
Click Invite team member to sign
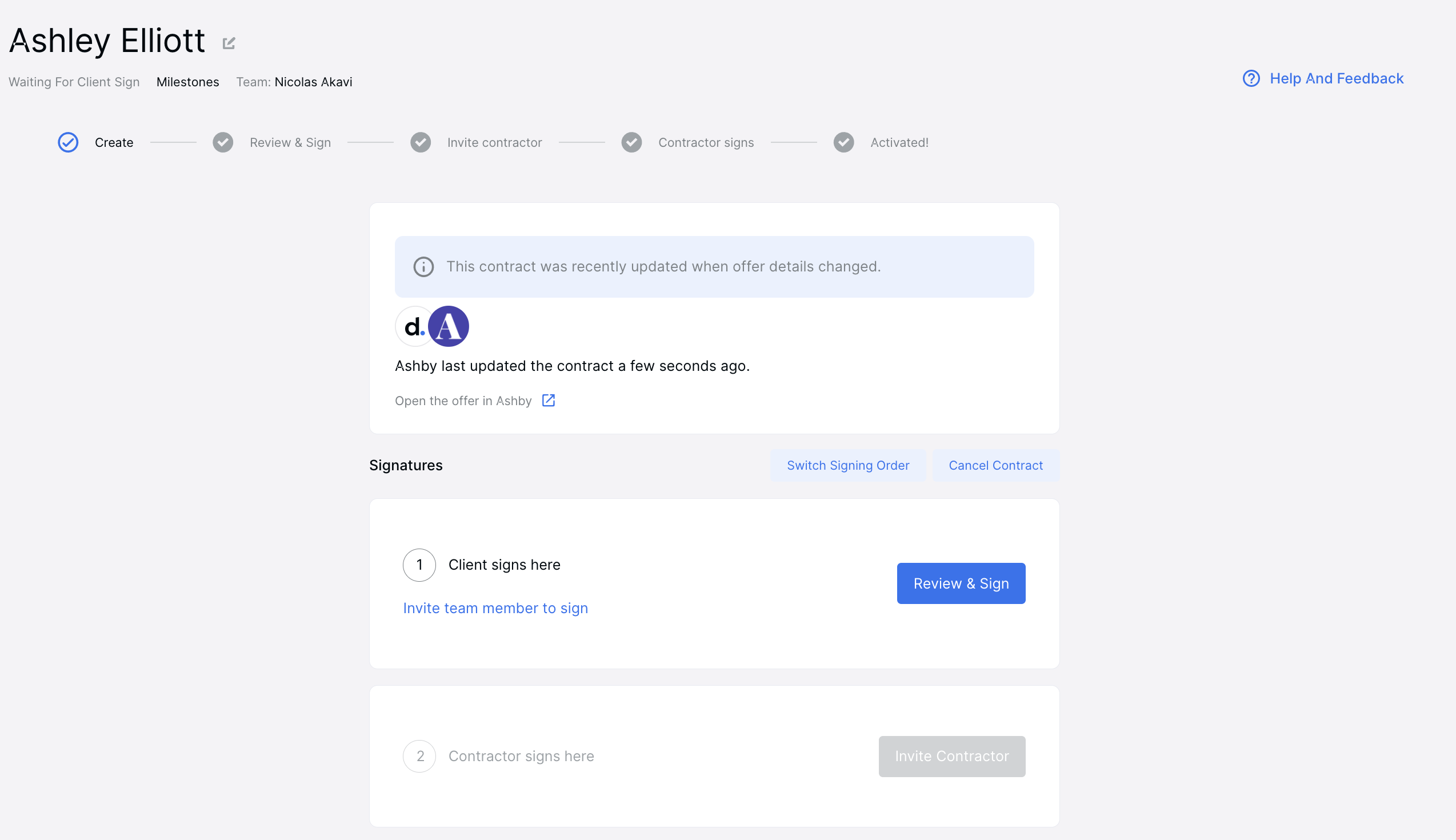pos(495,608)
